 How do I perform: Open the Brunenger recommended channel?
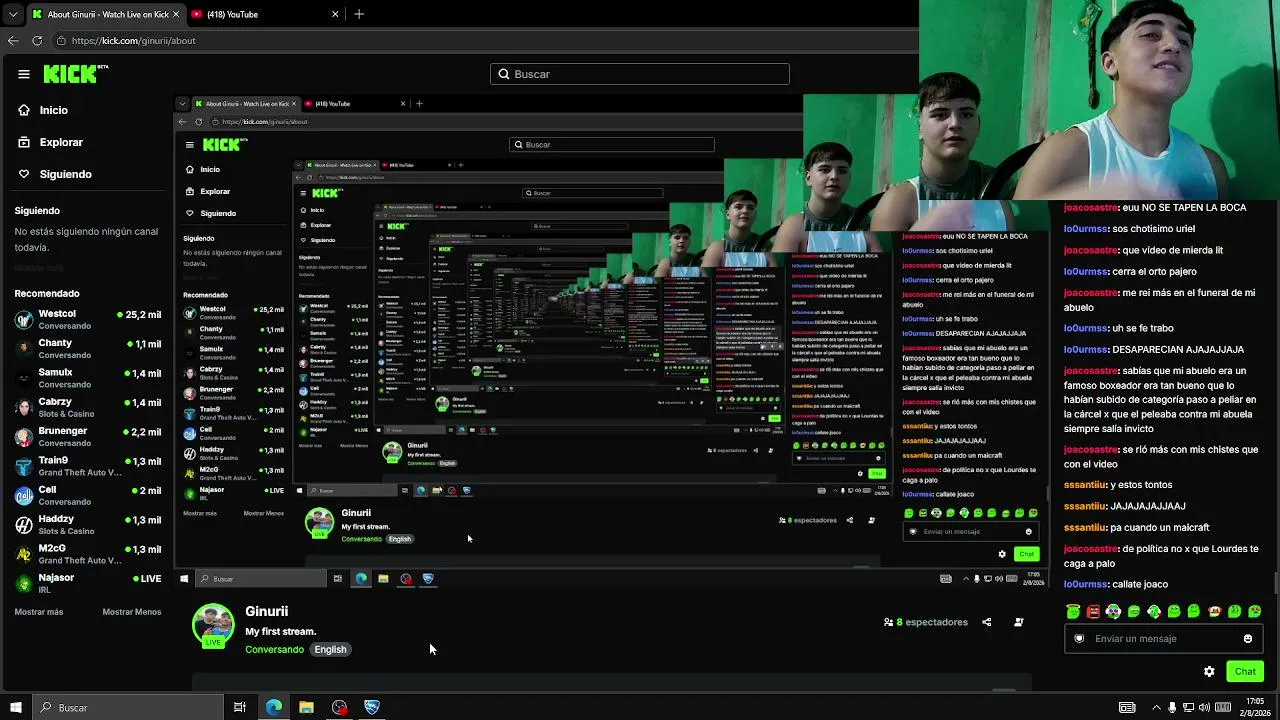[88, 437]
